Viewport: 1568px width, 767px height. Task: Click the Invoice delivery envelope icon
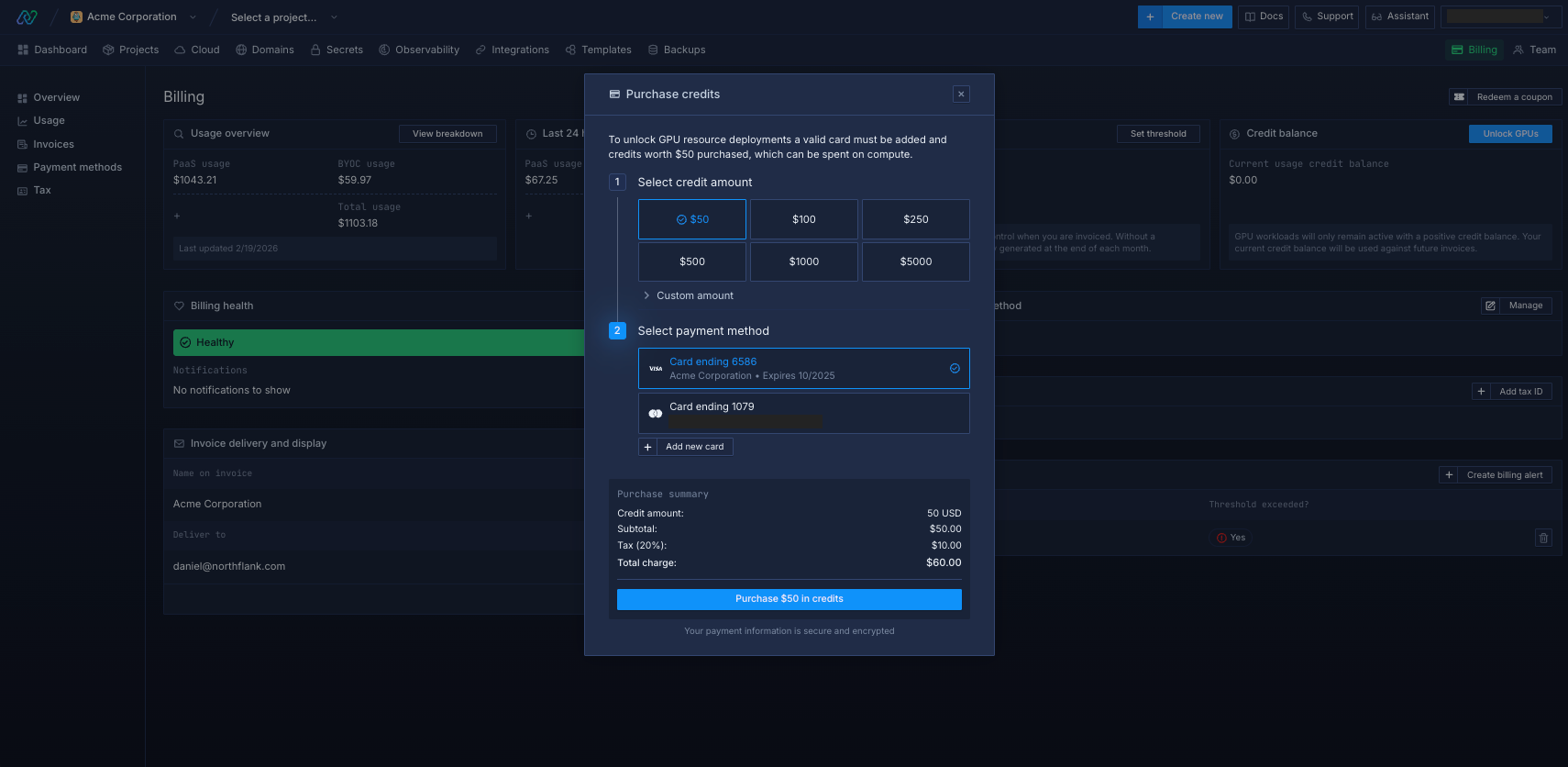pos(179,444)
